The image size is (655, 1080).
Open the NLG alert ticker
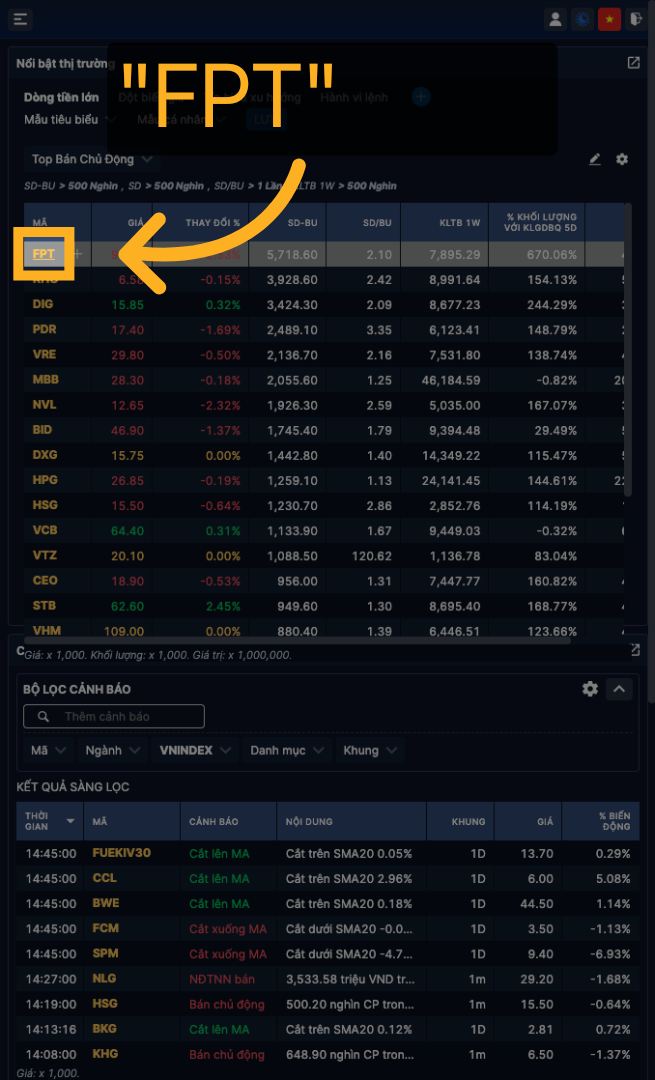(x=105, y=979)
